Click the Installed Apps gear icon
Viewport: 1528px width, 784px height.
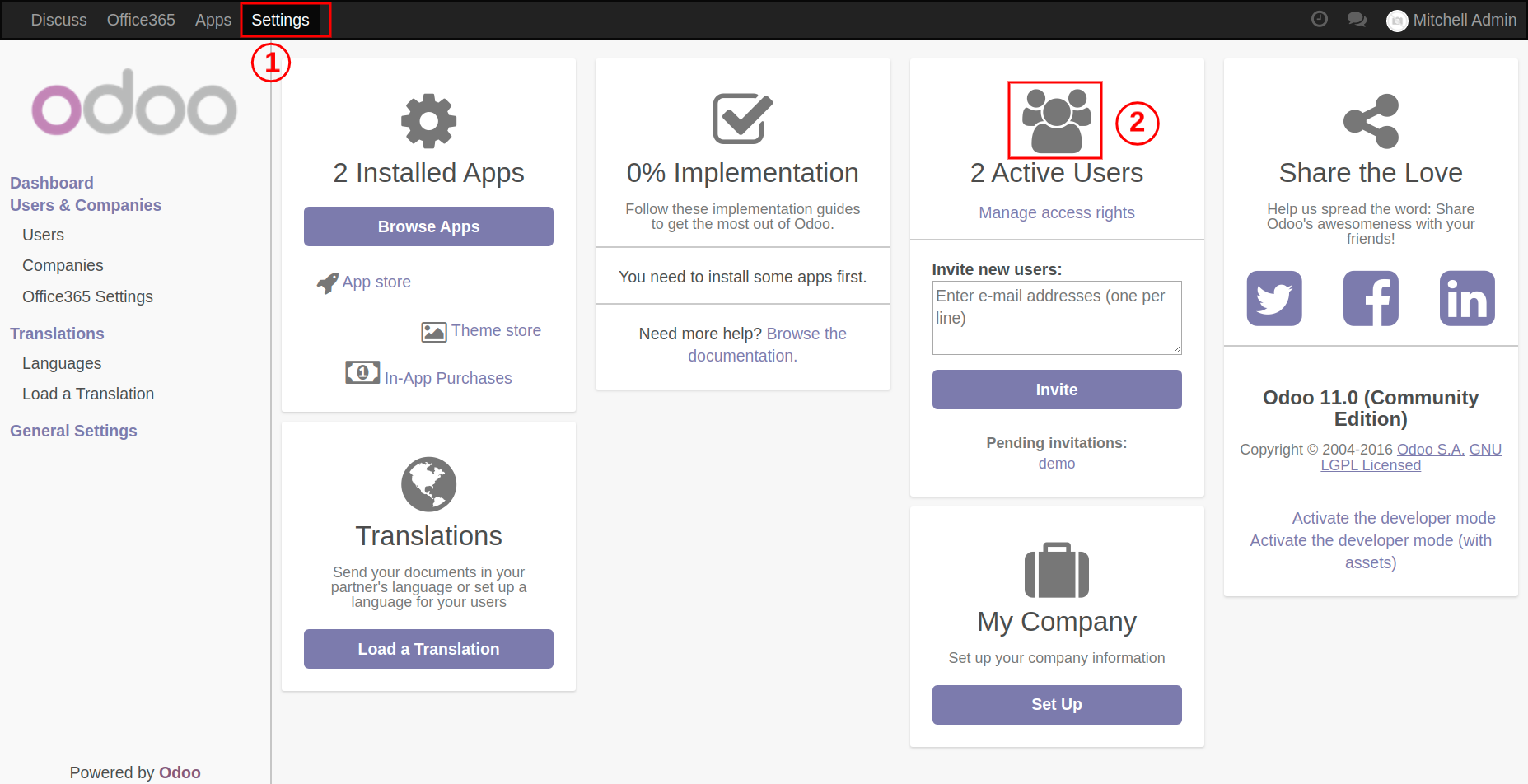(428, 121)
